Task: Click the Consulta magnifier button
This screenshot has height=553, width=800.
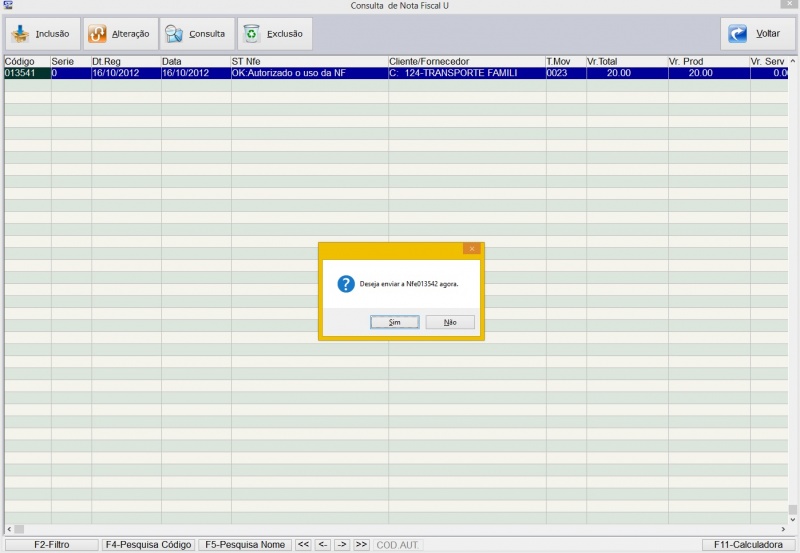Action: tap(196, 34)
